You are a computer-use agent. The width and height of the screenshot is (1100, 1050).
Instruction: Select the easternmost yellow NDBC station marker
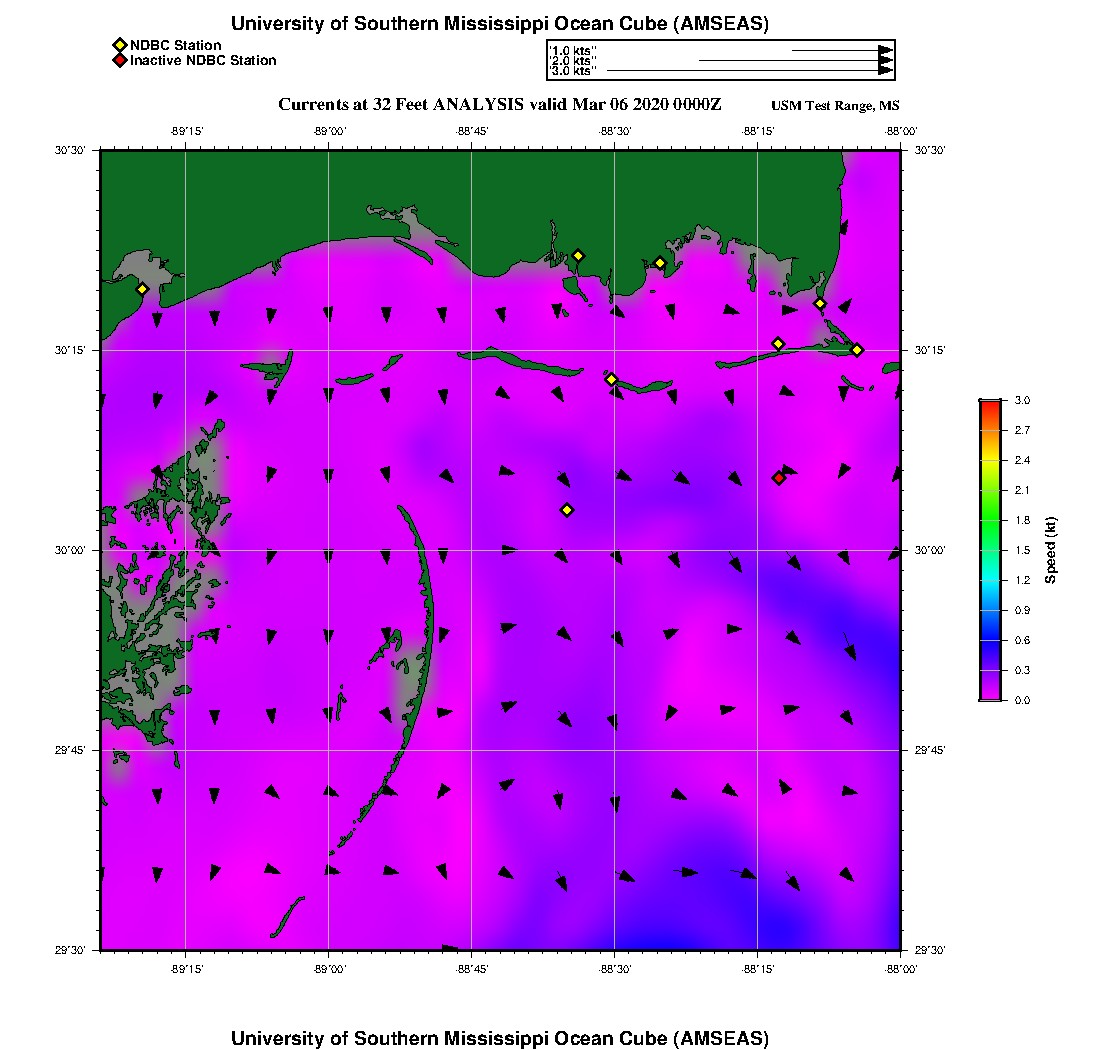pyautogui.click(x=857, y=349)
